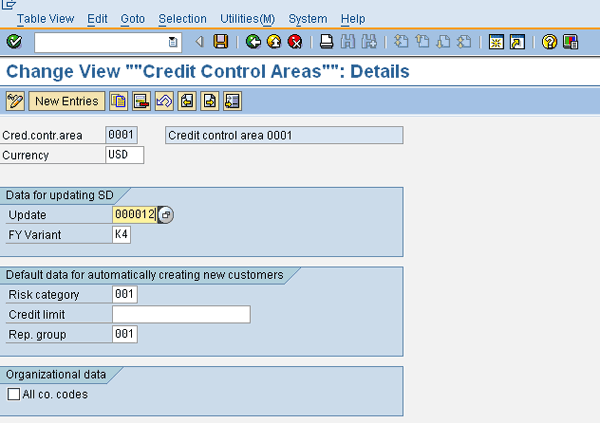The image size is (600, 423).
Task: Toggle Display/Change mode with the pencil icon
Action: pyautogui.click(x=15, y=101)
